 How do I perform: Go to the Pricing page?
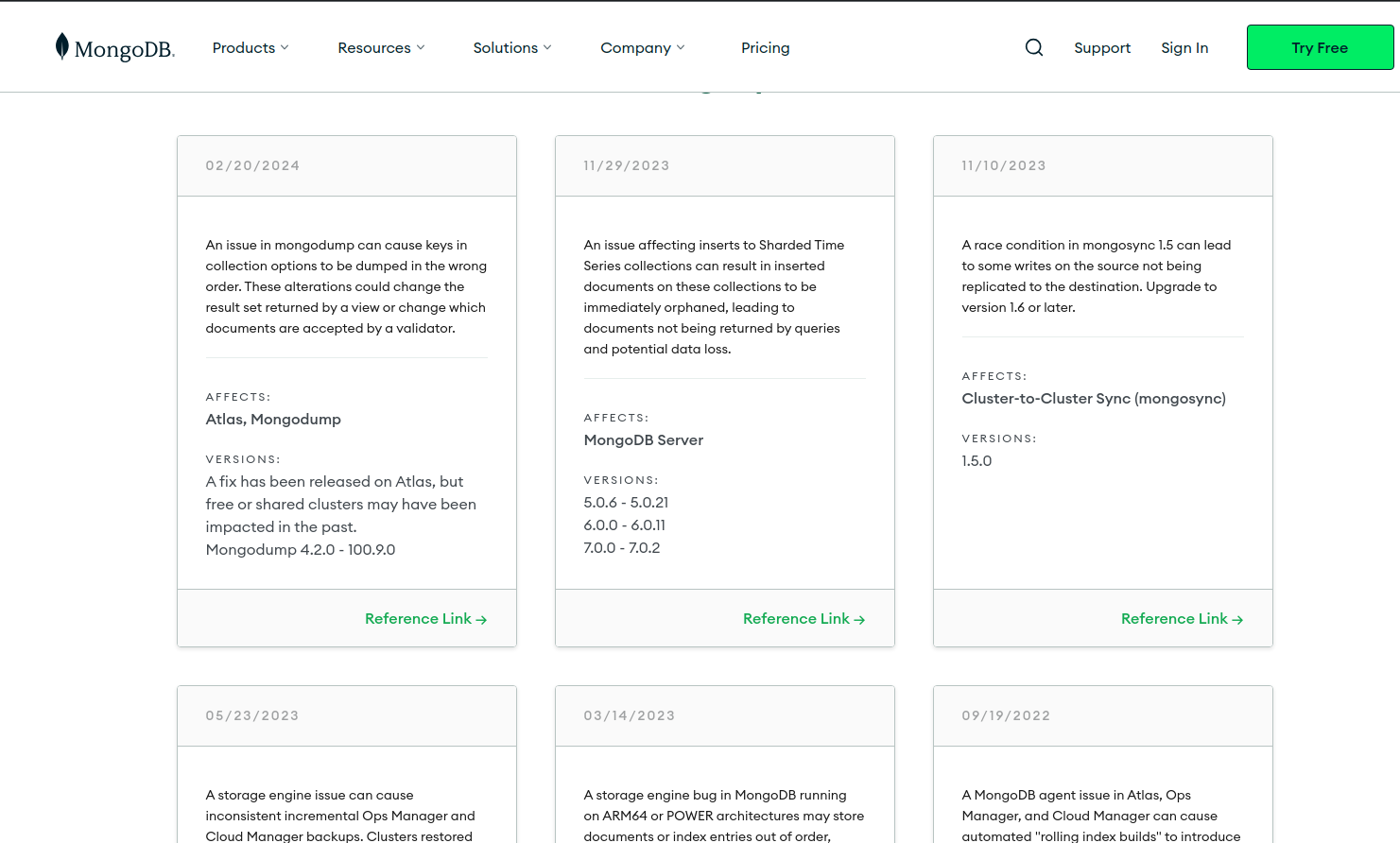765,47
